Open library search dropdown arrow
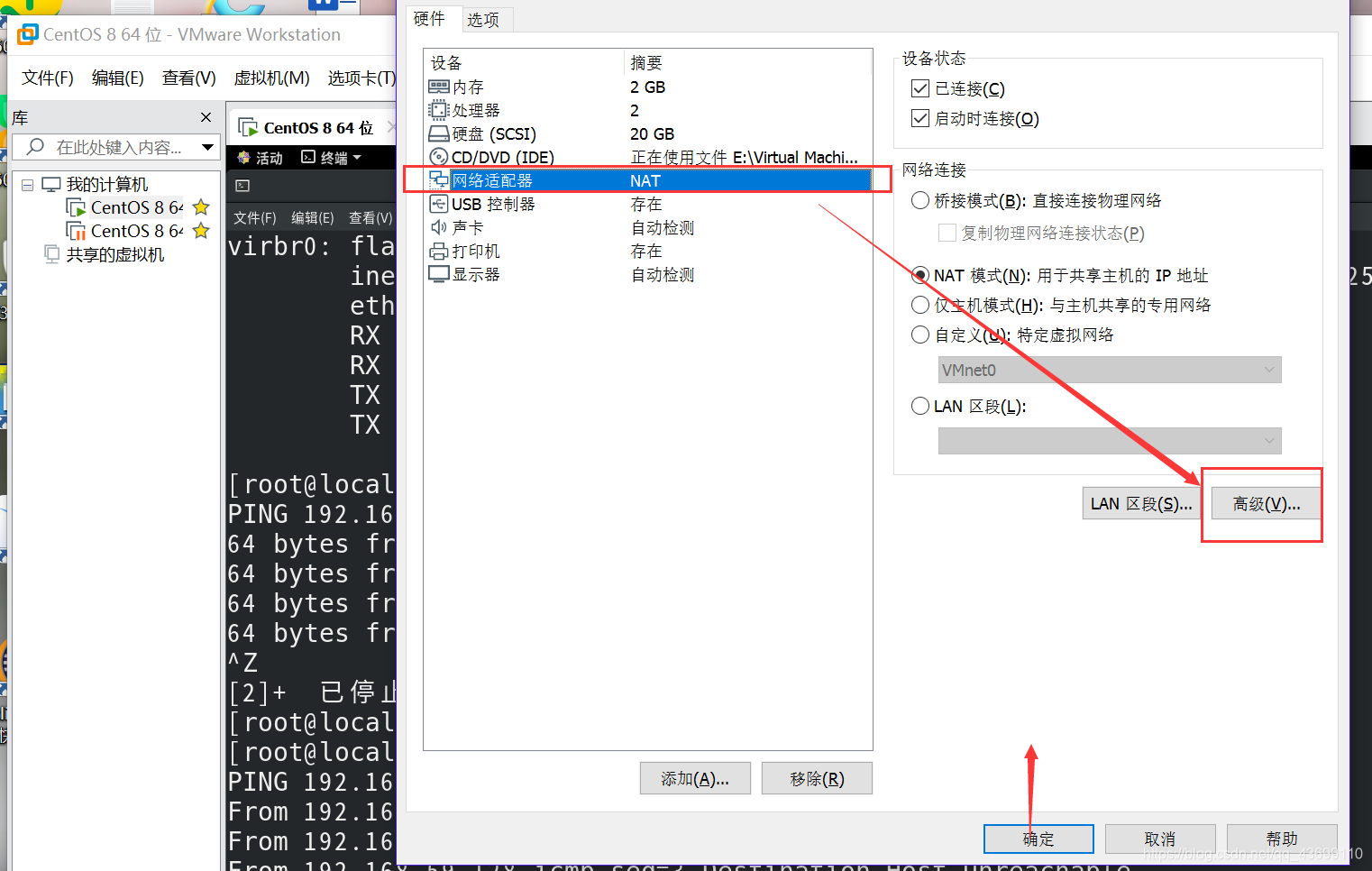This screenshot has width=1372, height=871. [x=207, y=146]
